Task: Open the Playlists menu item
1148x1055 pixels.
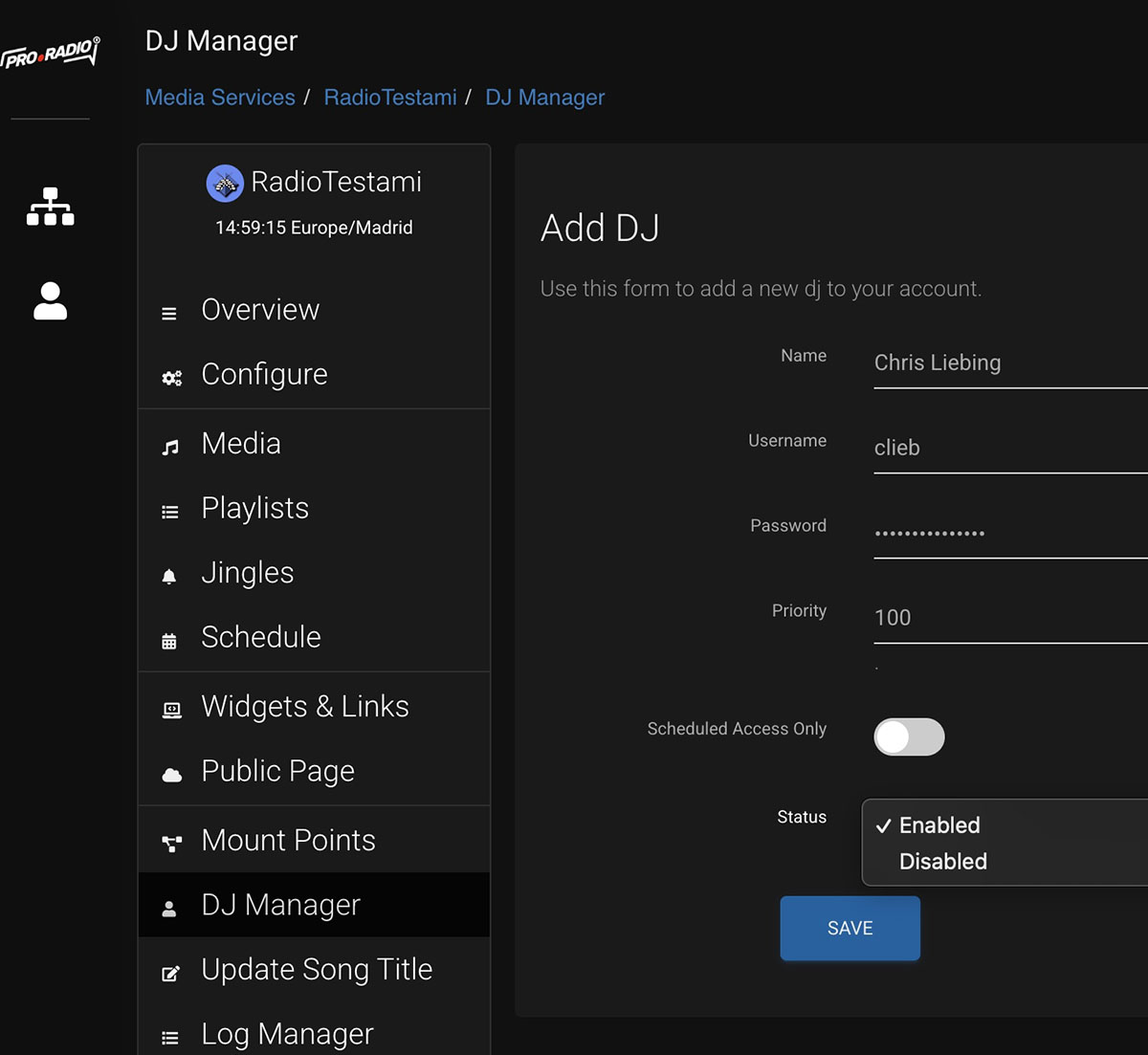Action: point(254,508)
